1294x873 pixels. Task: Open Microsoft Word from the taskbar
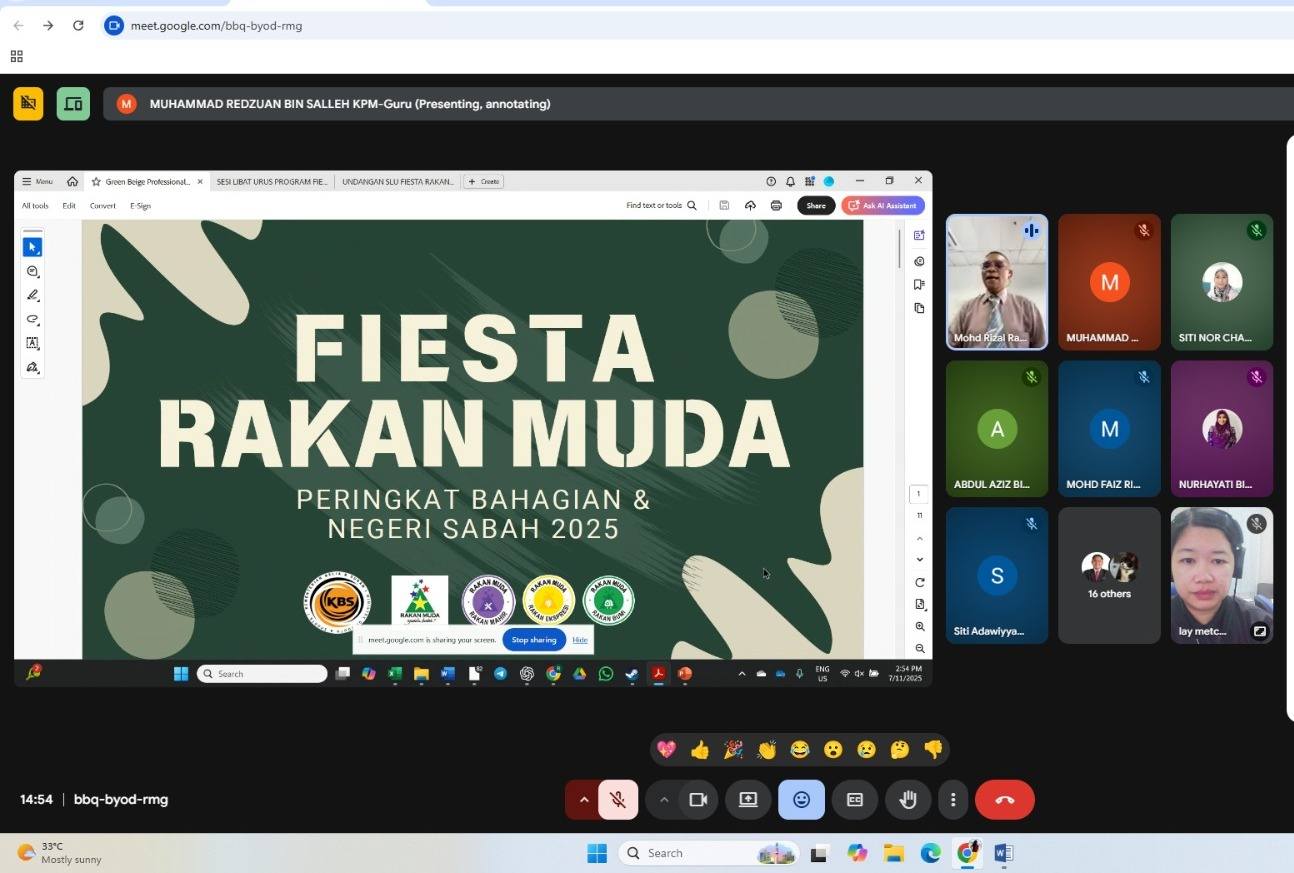coord(1004,853)
